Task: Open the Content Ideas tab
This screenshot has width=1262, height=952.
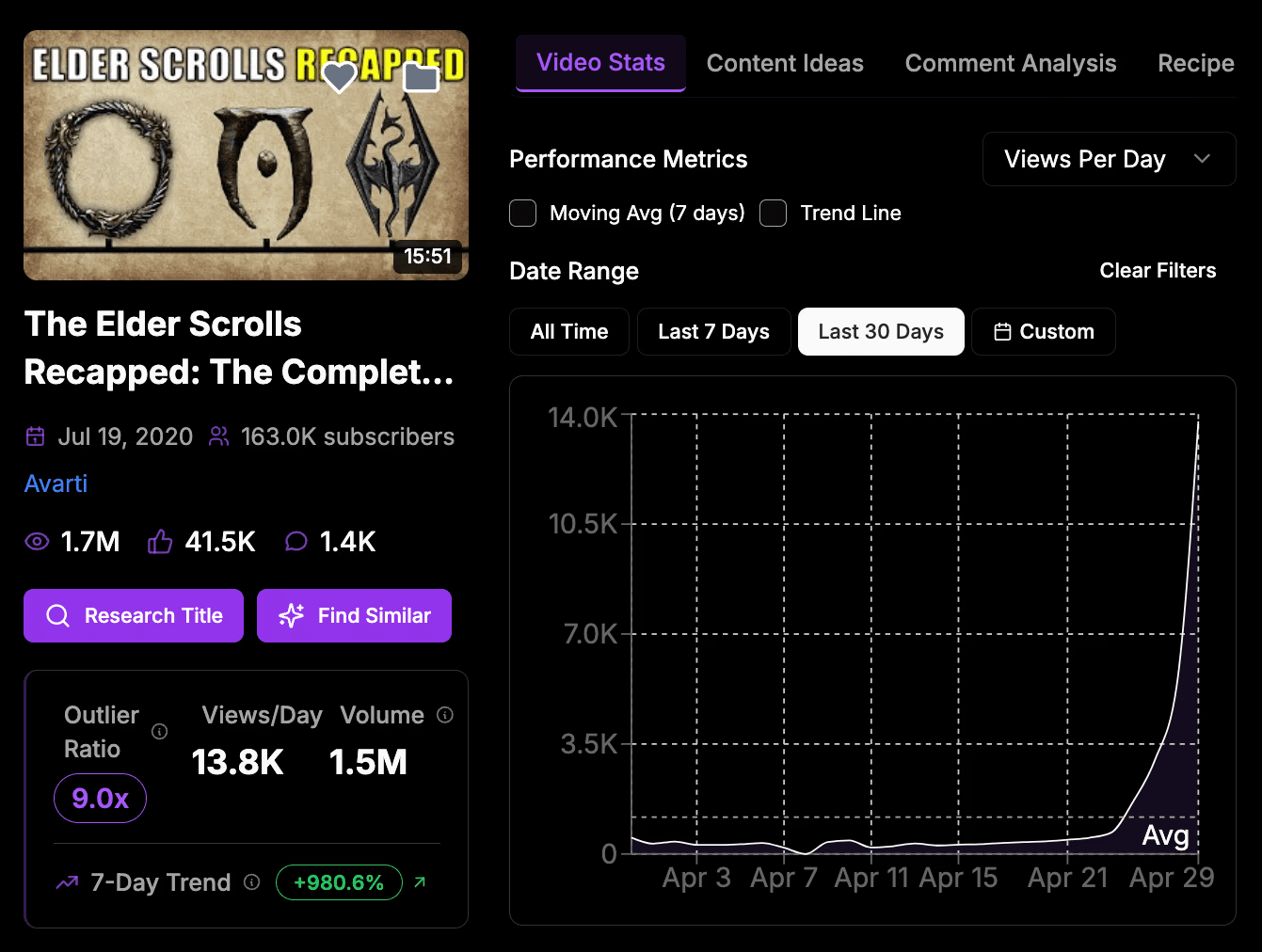Action: coord(785,63)
